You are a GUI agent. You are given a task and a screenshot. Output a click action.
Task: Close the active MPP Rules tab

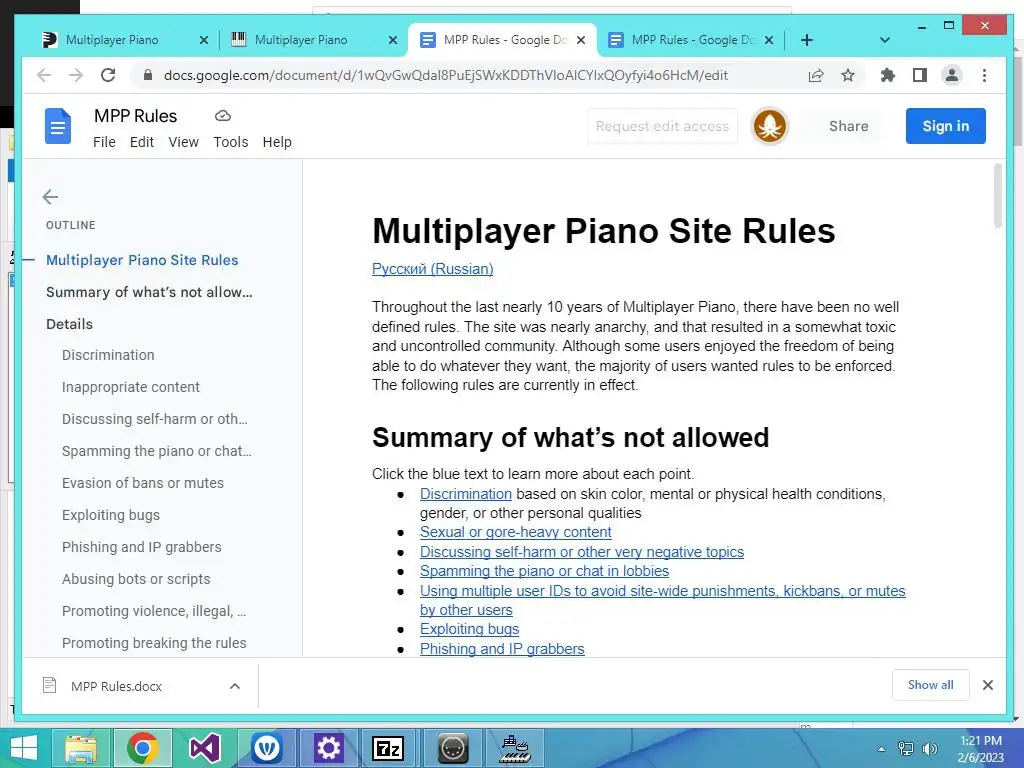coord(581,40)
